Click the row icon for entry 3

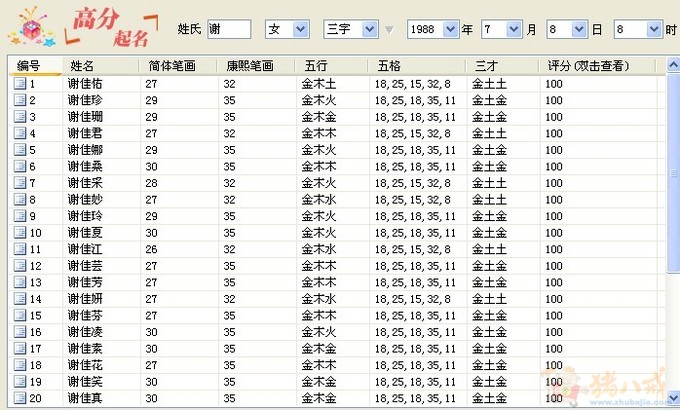[20, 116]
